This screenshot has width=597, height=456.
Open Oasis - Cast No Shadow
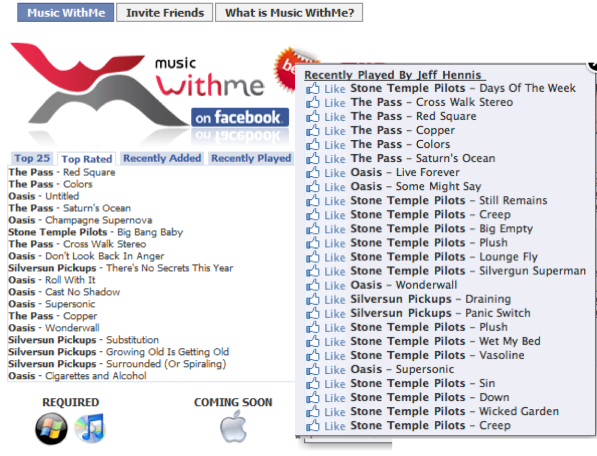click(64, 292)
